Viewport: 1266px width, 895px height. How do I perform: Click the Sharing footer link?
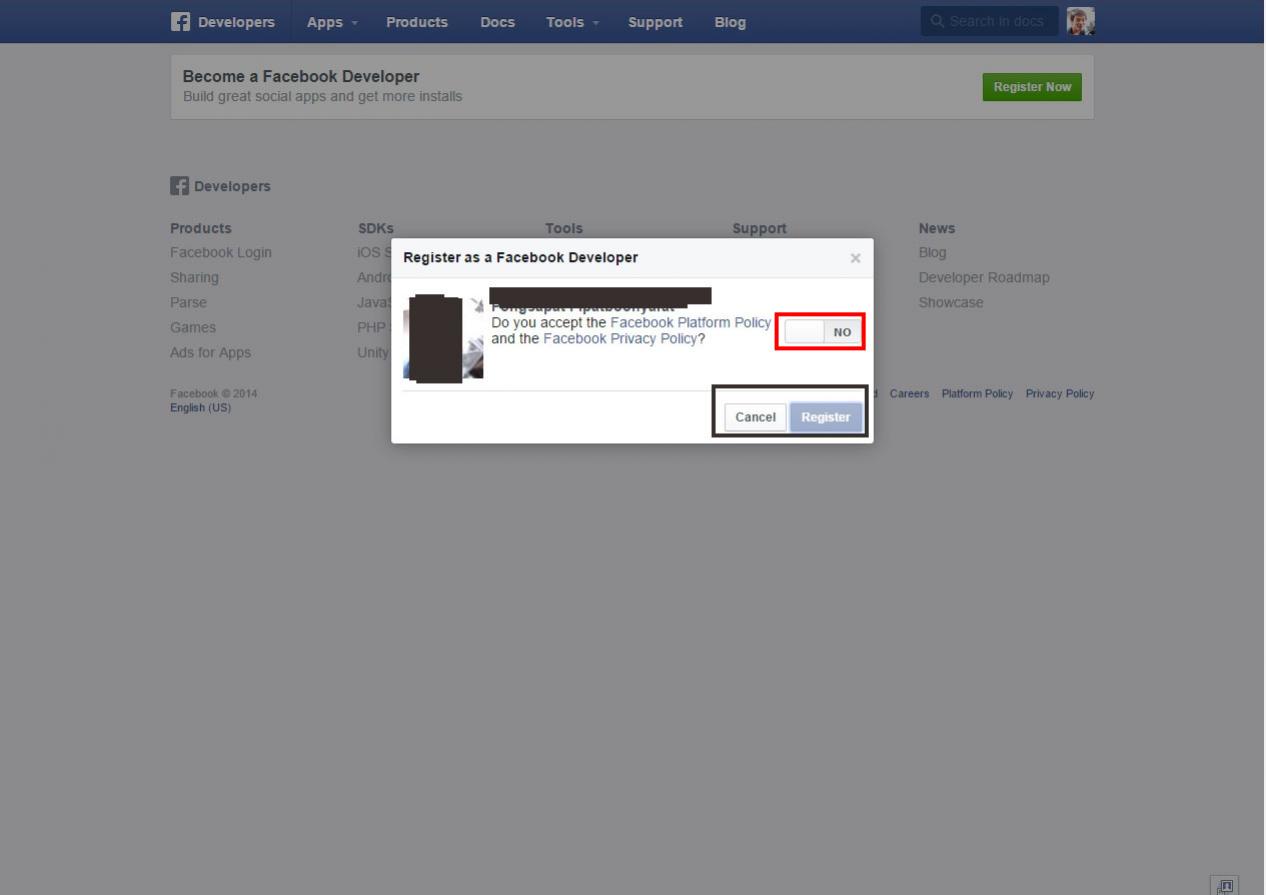(194, 277)
